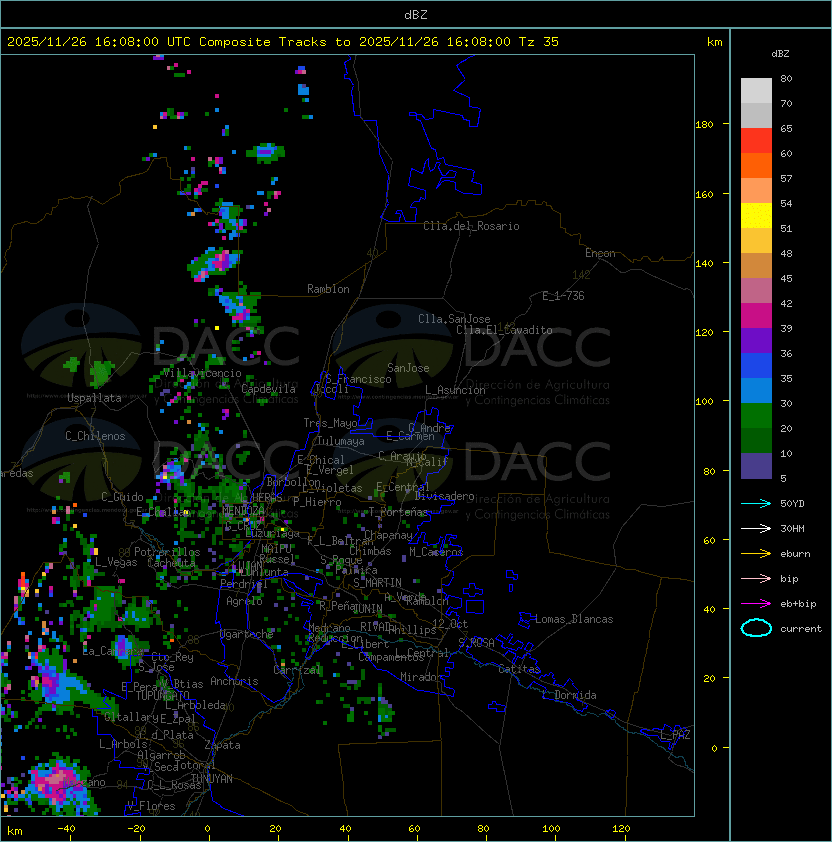
Task: Click the 'Ugarteche' place label
Action: [246, 634]
